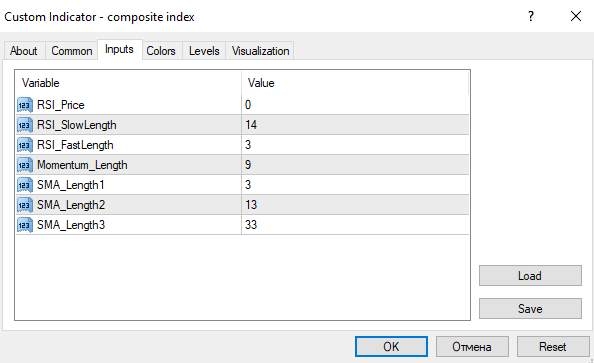Screen dimensions: 594x363
Task: Select the About tab
Action: coord(23,51)
